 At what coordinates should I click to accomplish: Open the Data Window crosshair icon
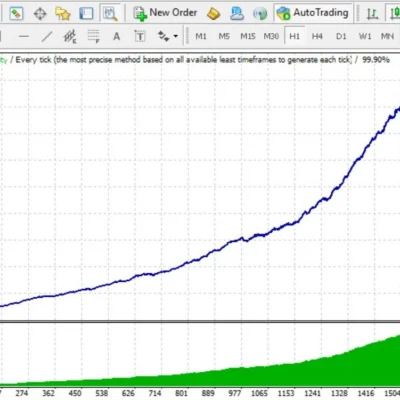point(40,14)
